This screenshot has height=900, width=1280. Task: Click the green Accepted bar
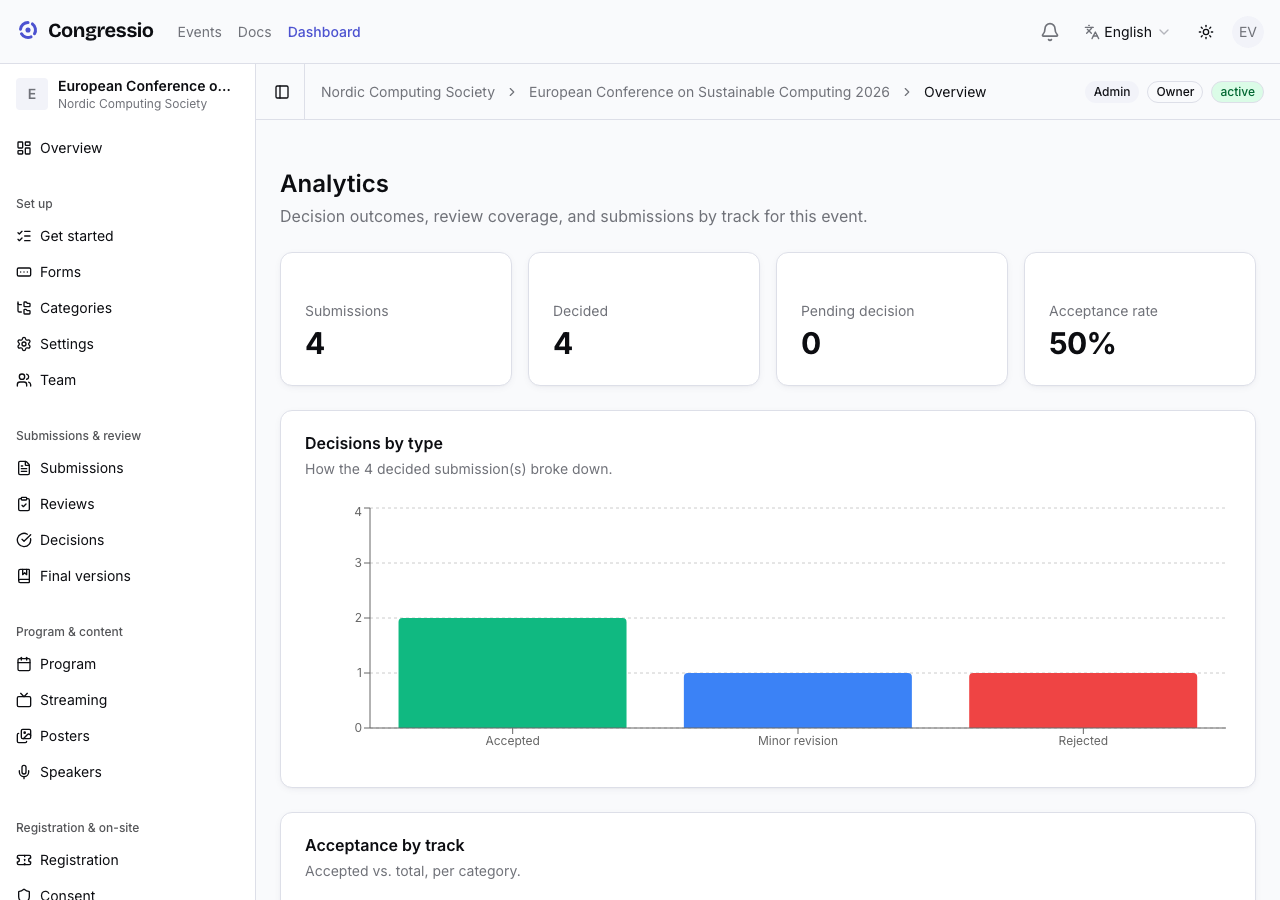pyautogui.click(x=512, y=673)
